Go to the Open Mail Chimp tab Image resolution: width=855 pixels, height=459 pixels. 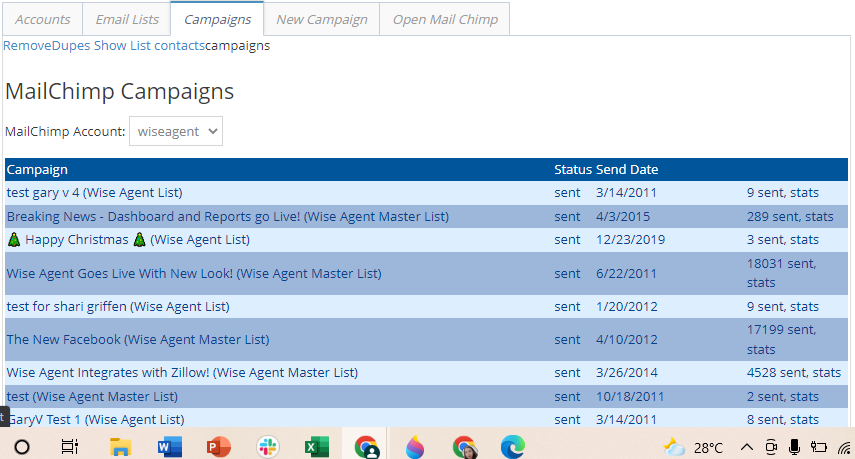445,19
